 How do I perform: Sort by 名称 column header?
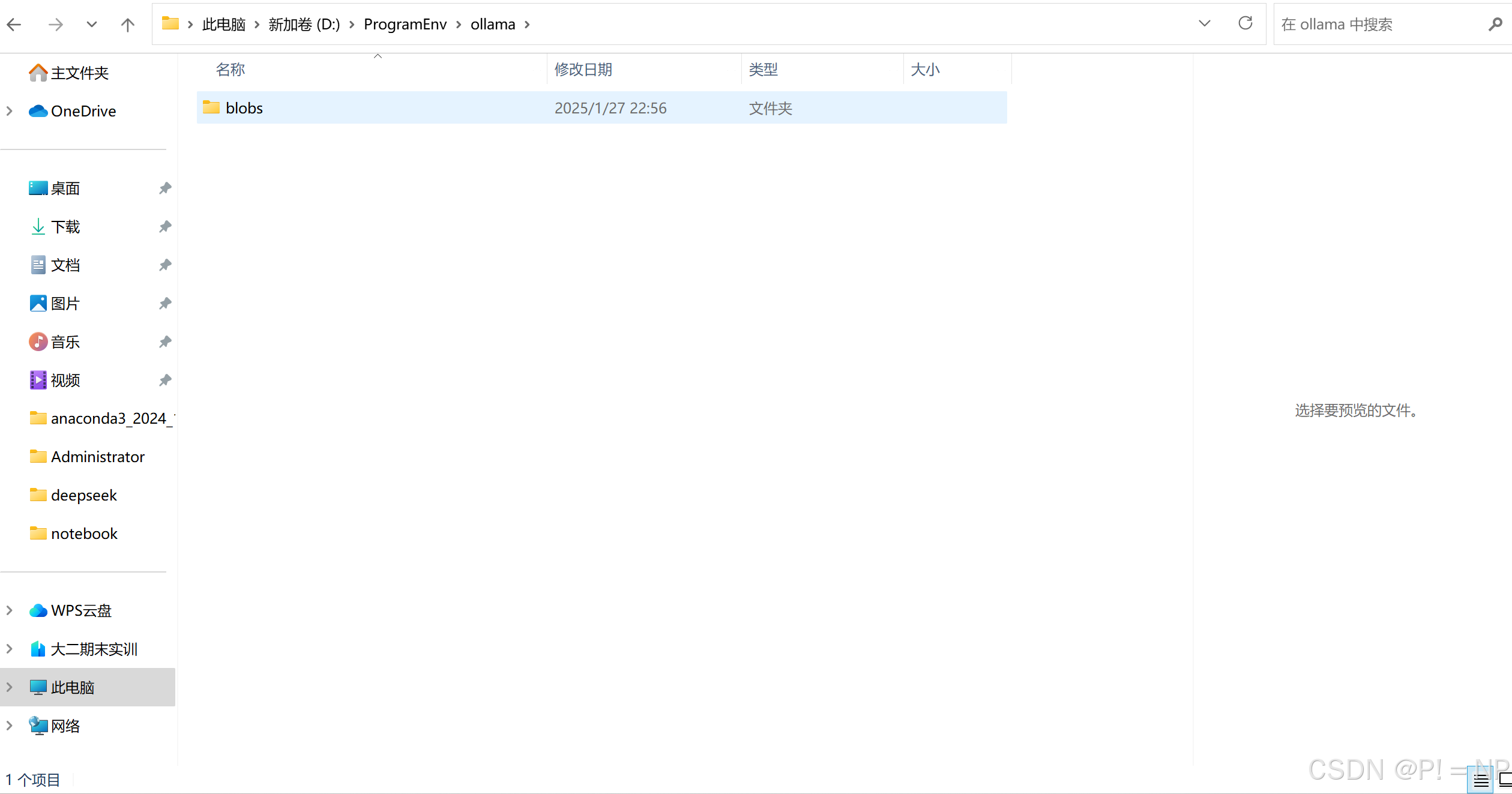(230, 70)
